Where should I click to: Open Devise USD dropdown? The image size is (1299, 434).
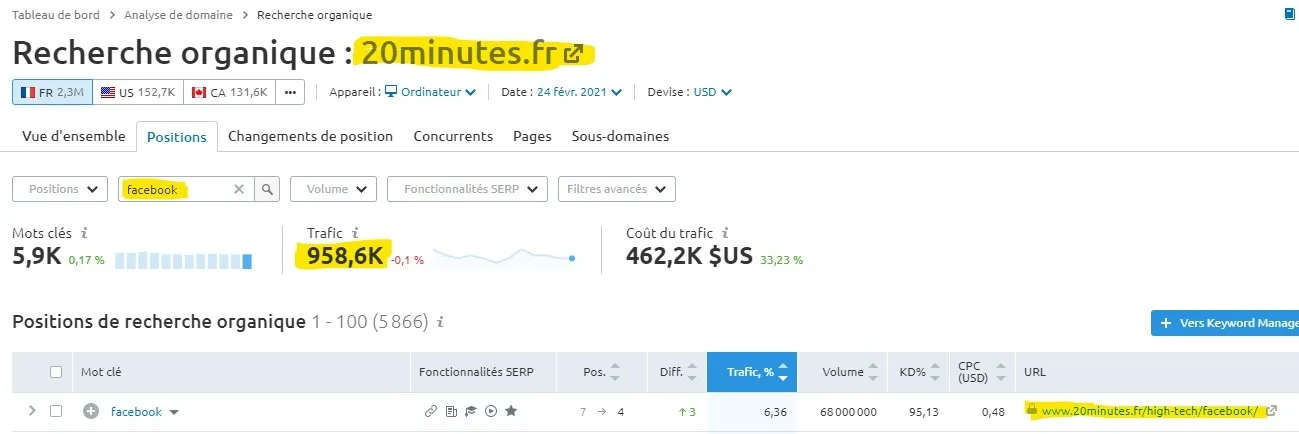point(712,92)
